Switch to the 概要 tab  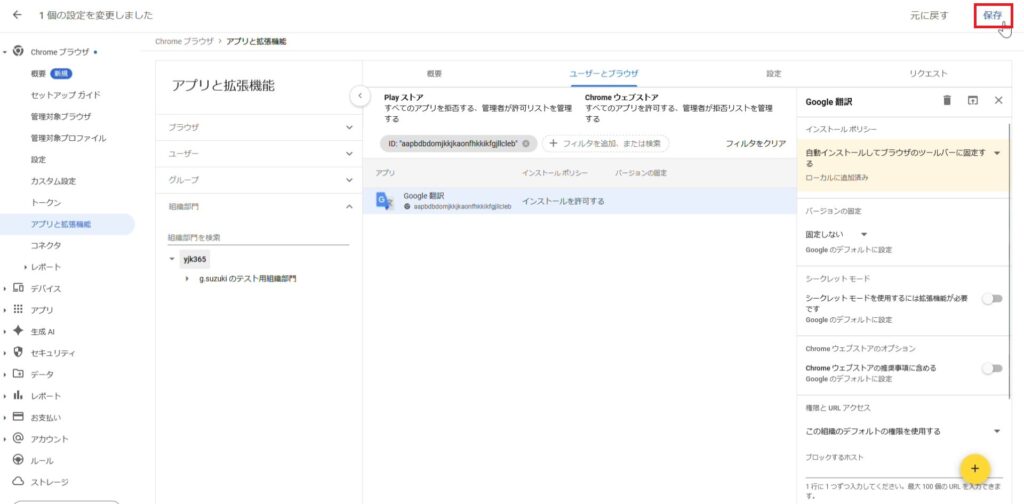[434, 74]
